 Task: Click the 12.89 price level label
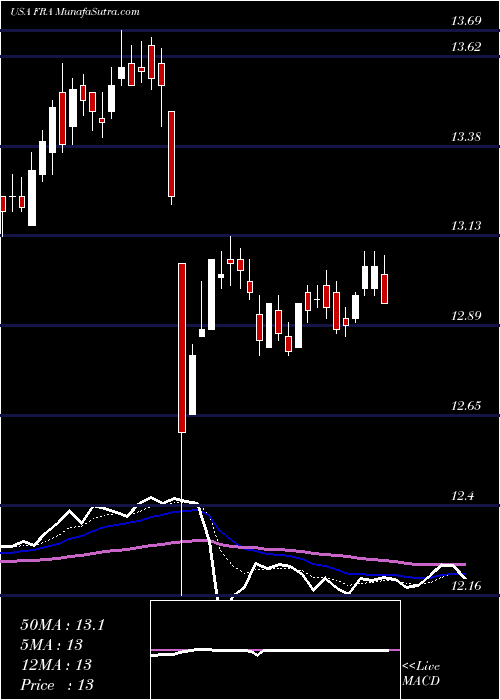point(466,316)
